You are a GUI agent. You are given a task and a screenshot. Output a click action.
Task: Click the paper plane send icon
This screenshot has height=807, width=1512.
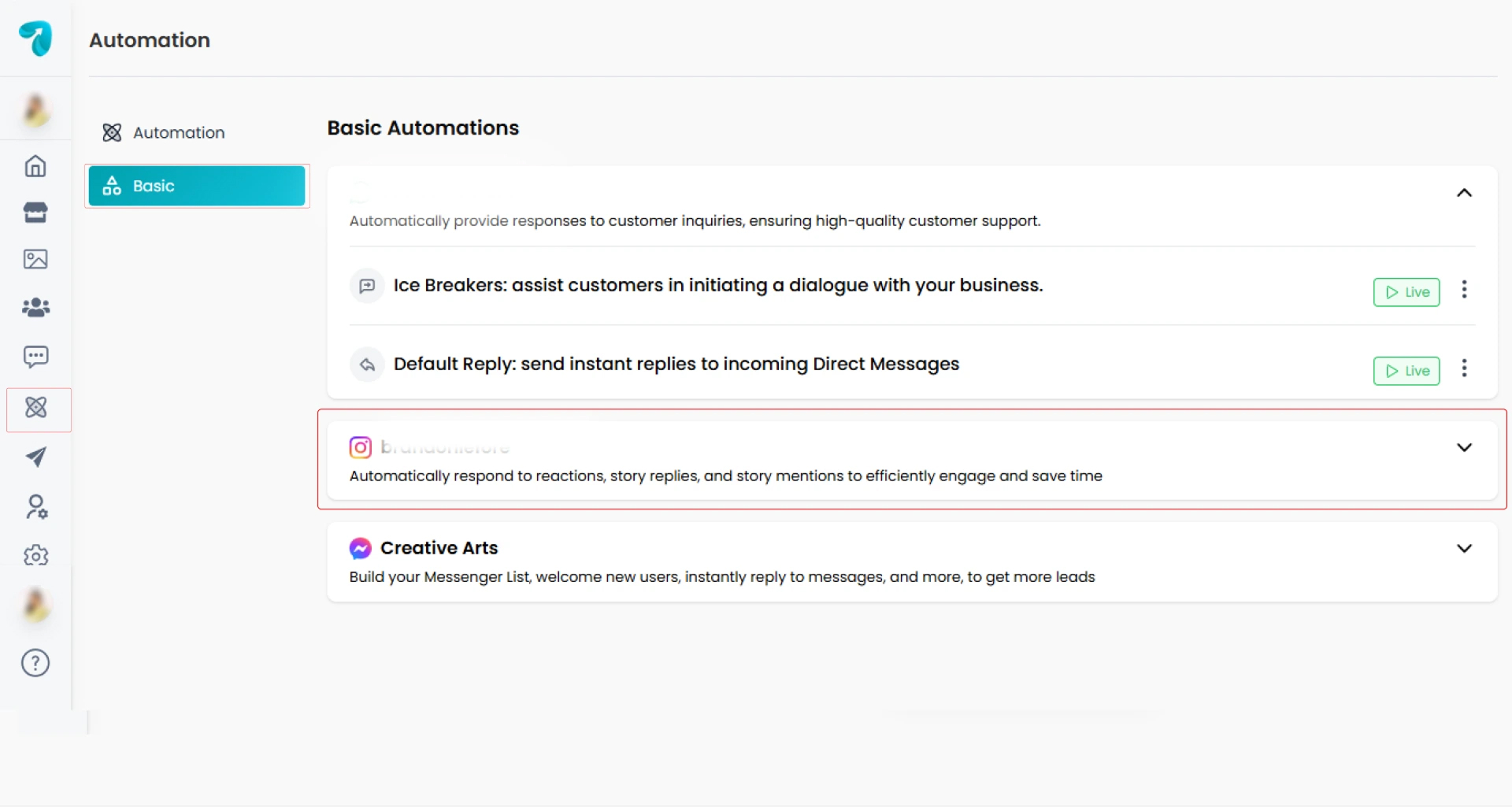click(35, 457)
